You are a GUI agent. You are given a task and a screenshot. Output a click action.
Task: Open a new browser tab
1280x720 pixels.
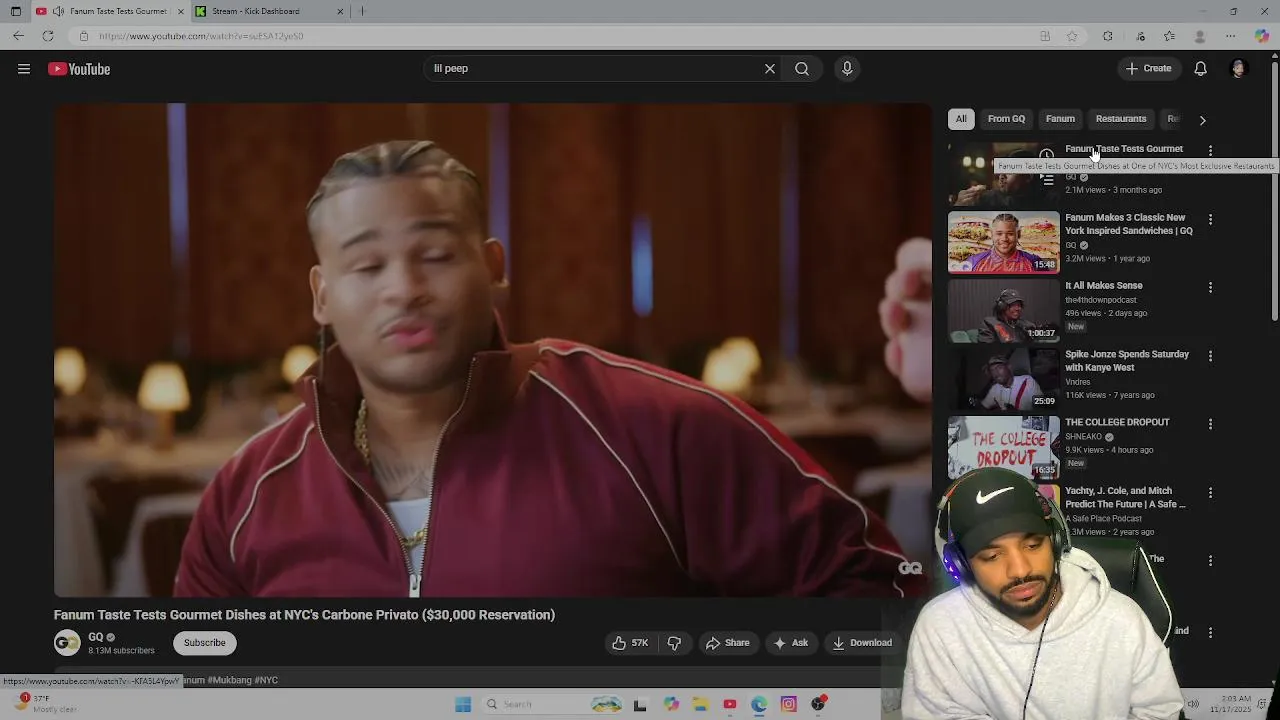coord(362,11)
